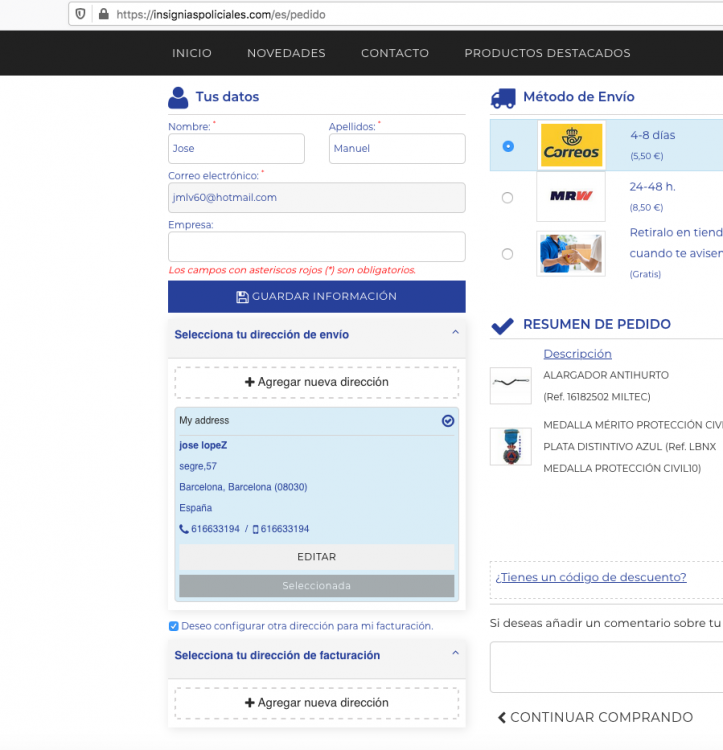Click the Guardar Información button
The width and height of the screenshot is (723, 750).
317,297
